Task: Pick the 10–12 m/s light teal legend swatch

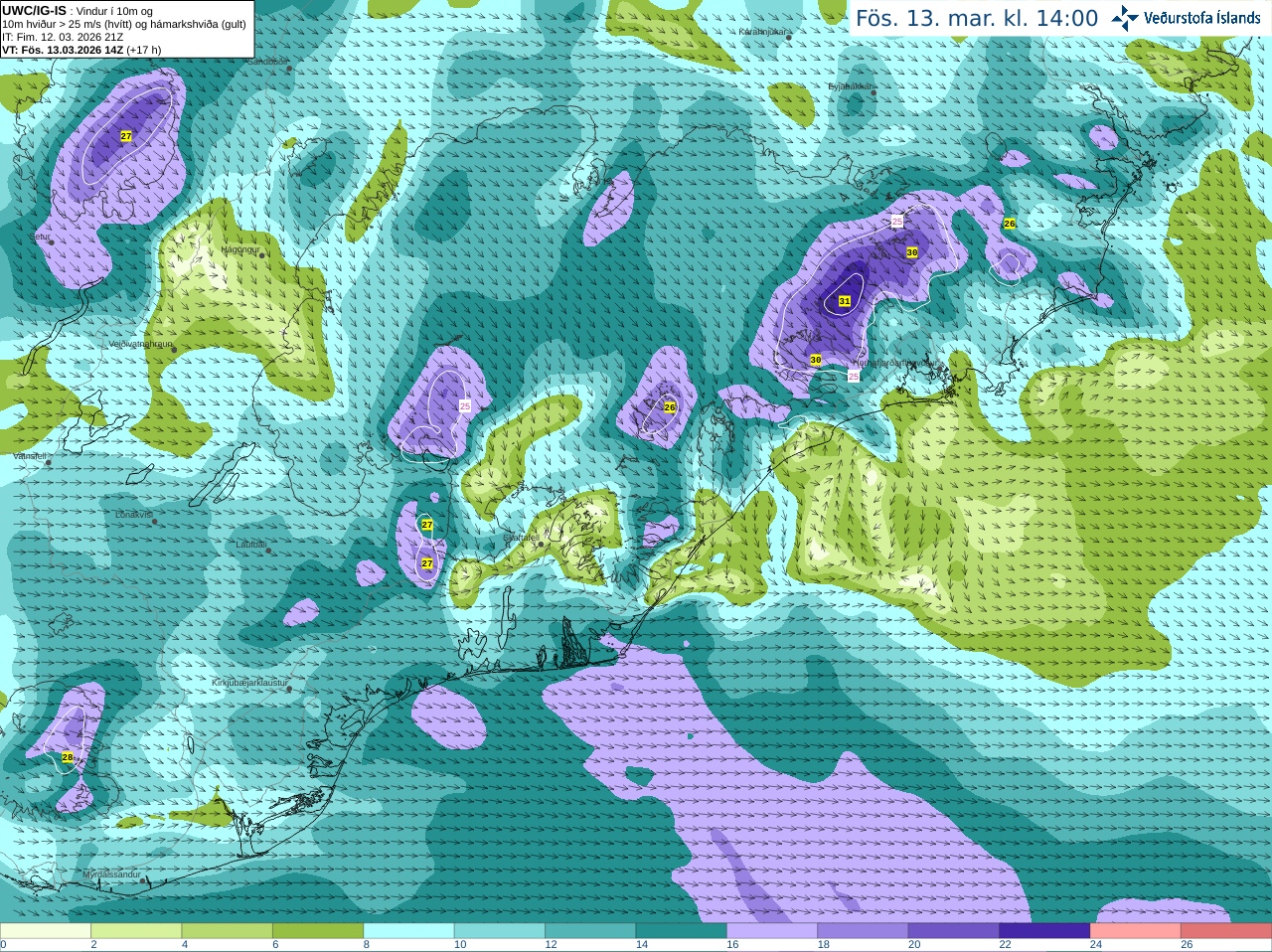Action: [500, 931]
